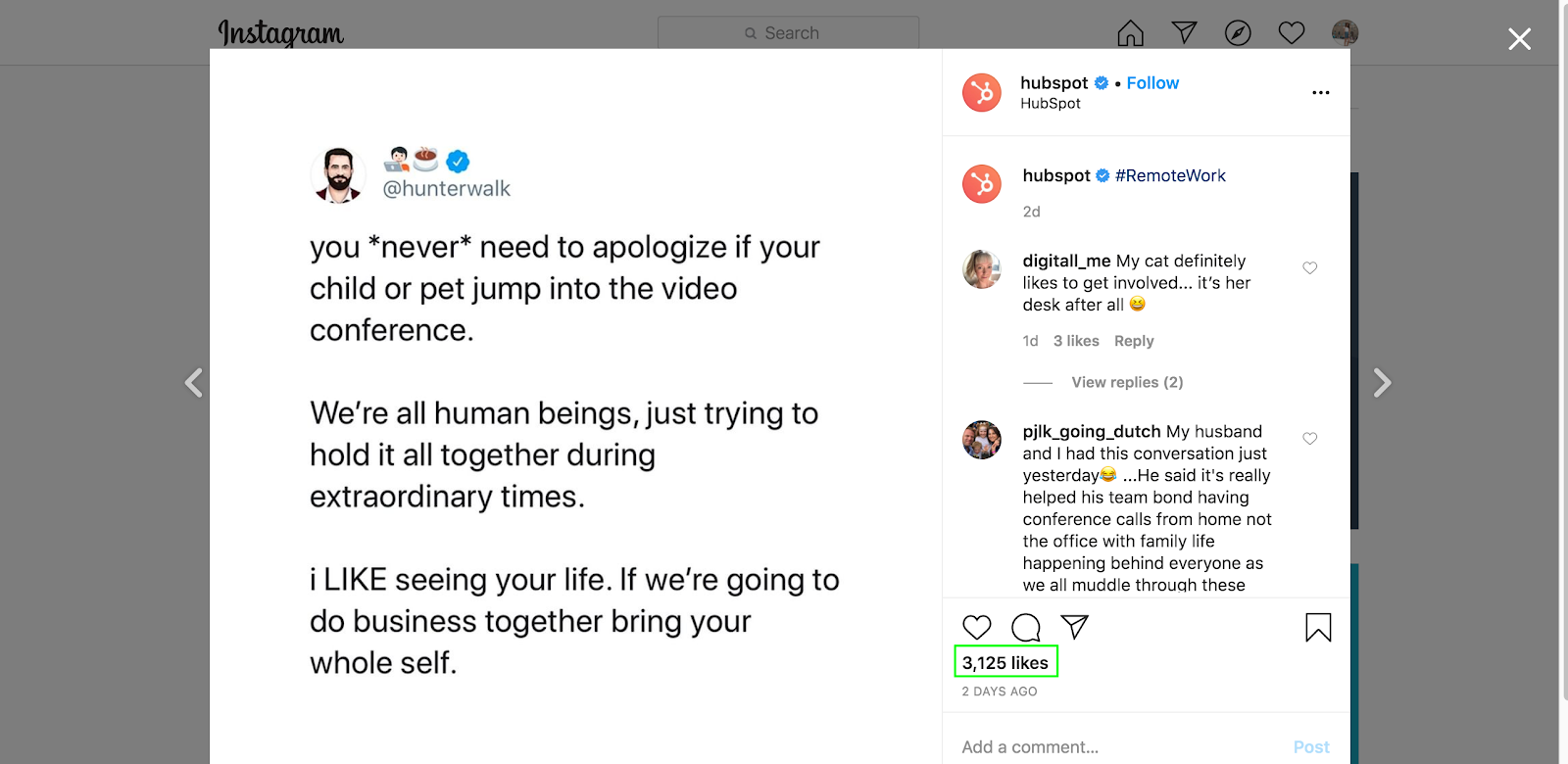1568x764 pixels.
Task: Like digitall_me's comment with its heart
Action: (x=1309, y=267)
